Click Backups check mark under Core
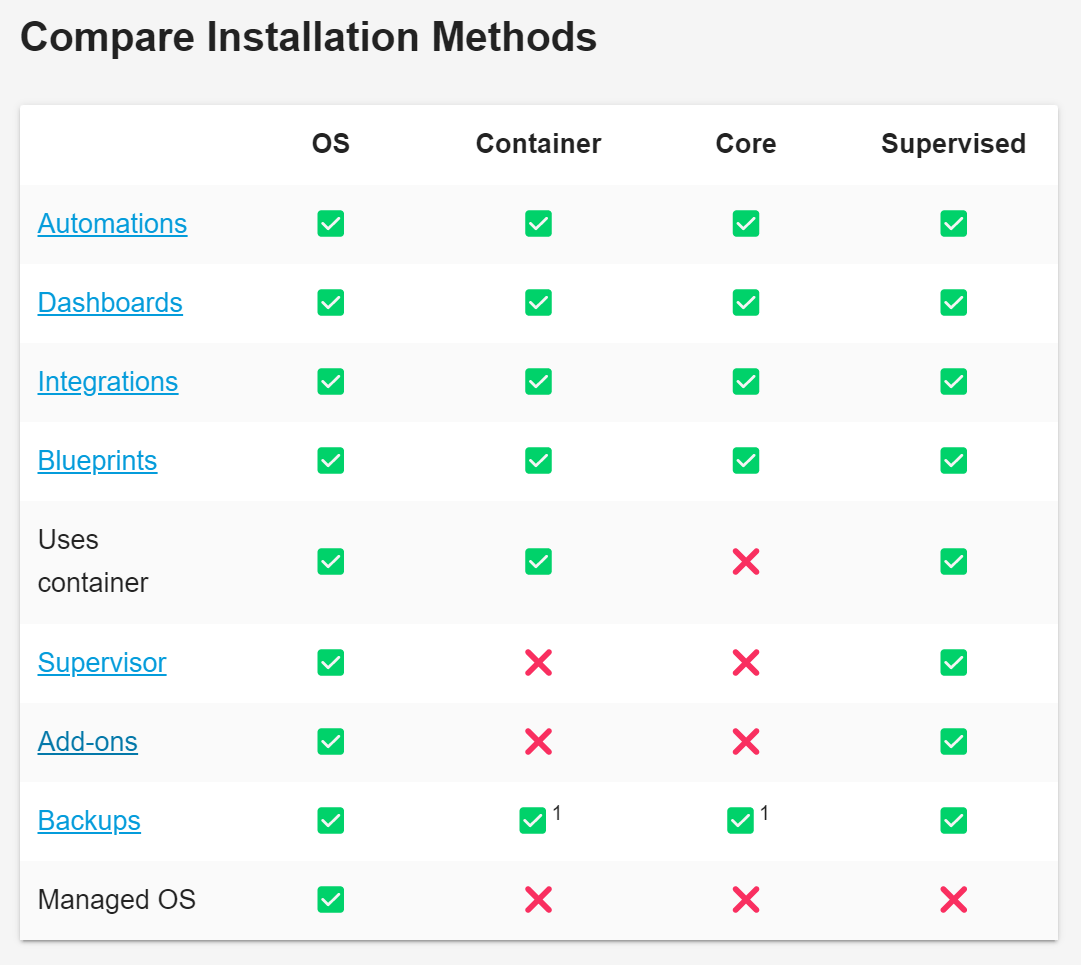 740,820
